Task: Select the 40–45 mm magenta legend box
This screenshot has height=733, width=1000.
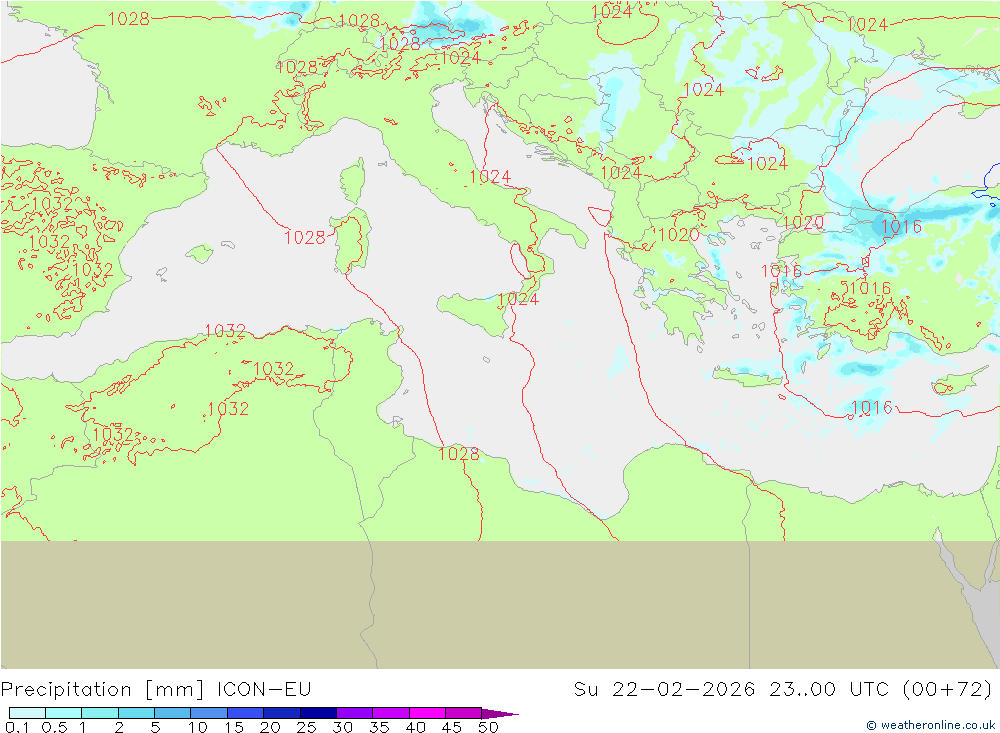Action: tap(427, 713)
